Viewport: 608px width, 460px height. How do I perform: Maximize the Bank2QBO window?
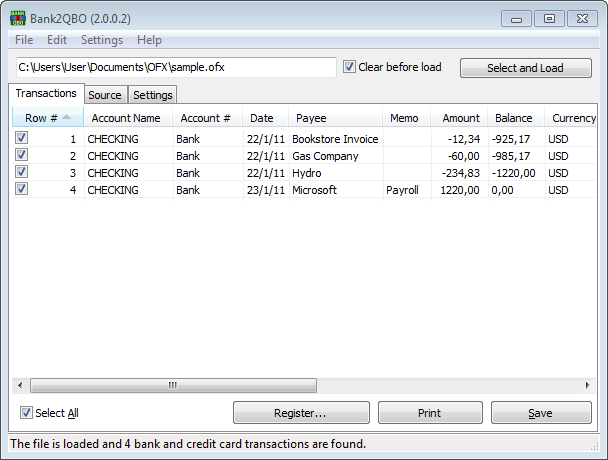[x=549, y=19]
